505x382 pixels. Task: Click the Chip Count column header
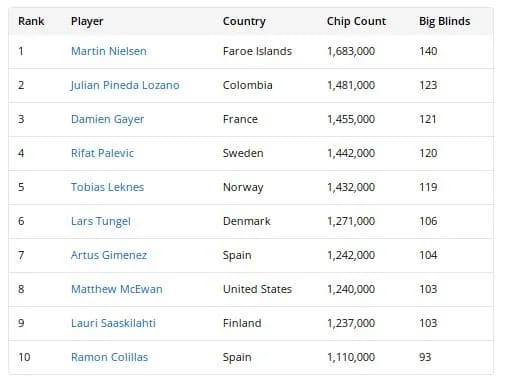point(356,21)
